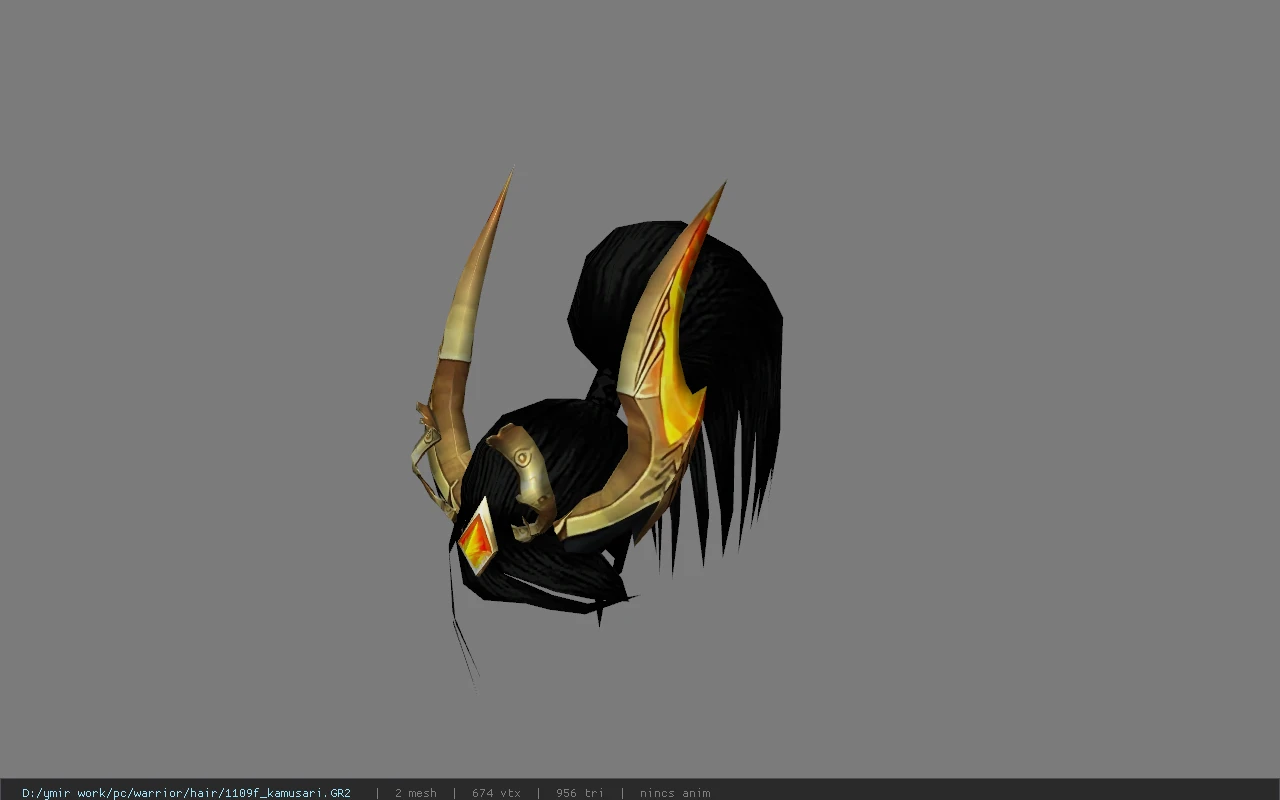Click the '956 tri' triangle count
Image resolution: width=1280 pixels, height=800 pixels.
(x=580, y=793)
